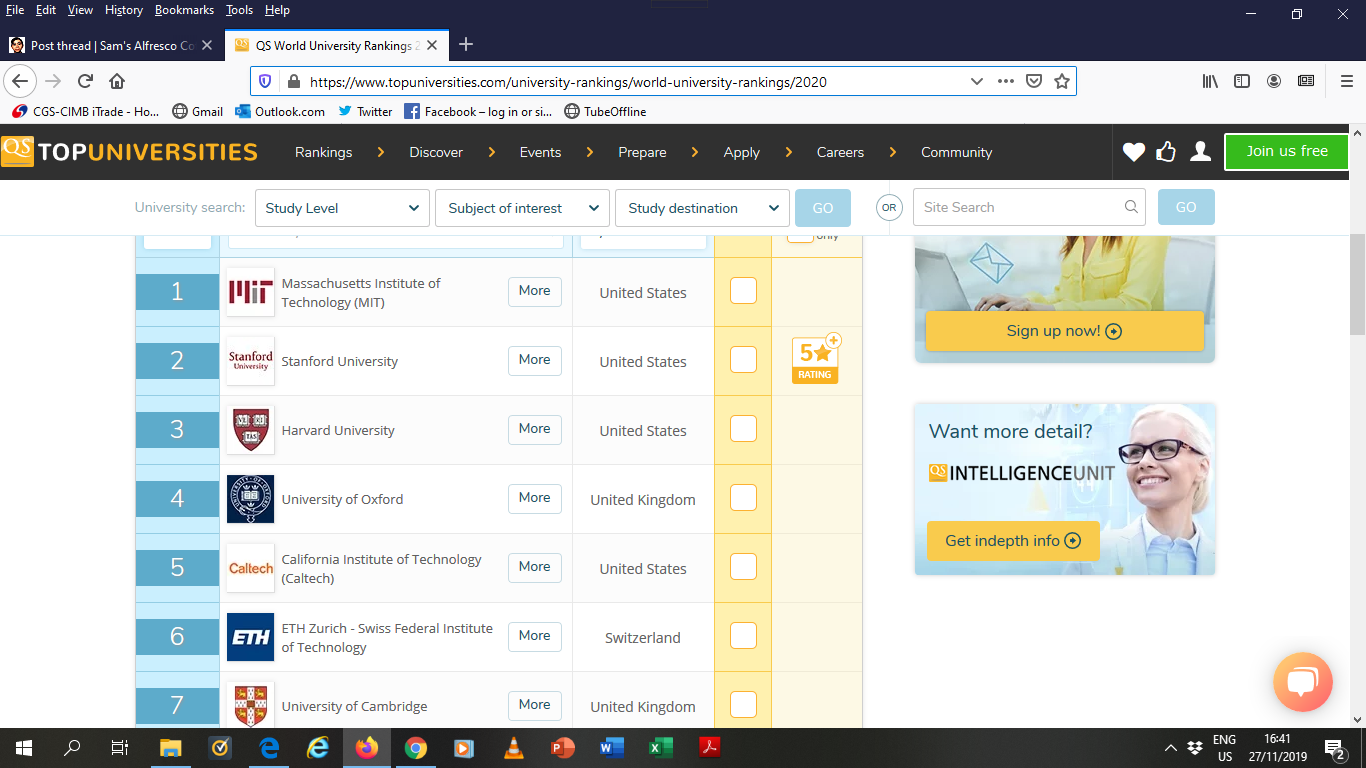Image resolution: width=1366 pixels, height=768 pixels.
Task: Open the Subject of interest dropdown
Action: click(x=522, y=208)
